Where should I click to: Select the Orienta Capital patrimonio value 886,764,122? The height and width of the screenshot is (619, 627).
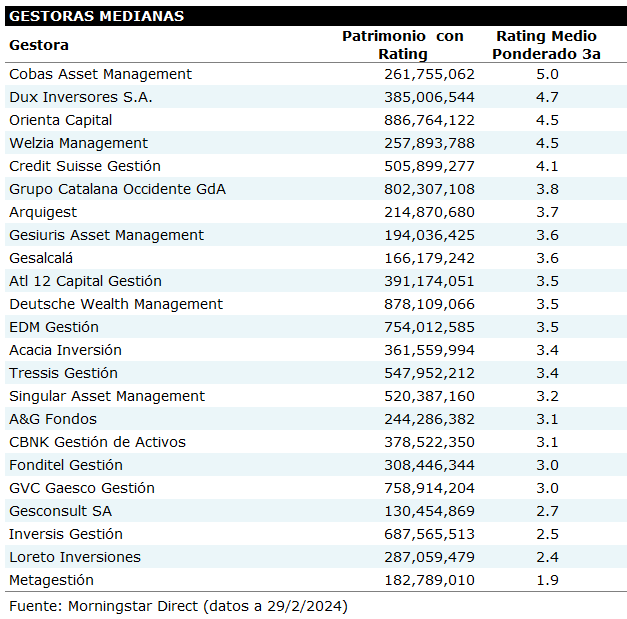(429, 120)
